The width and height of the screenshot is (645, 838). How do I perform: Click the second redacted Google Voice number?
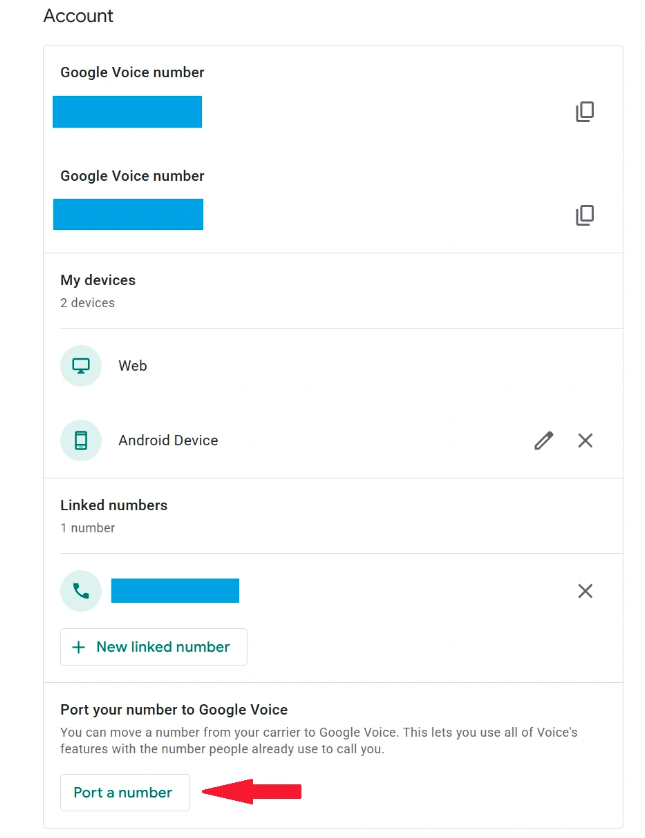point(128,214)
